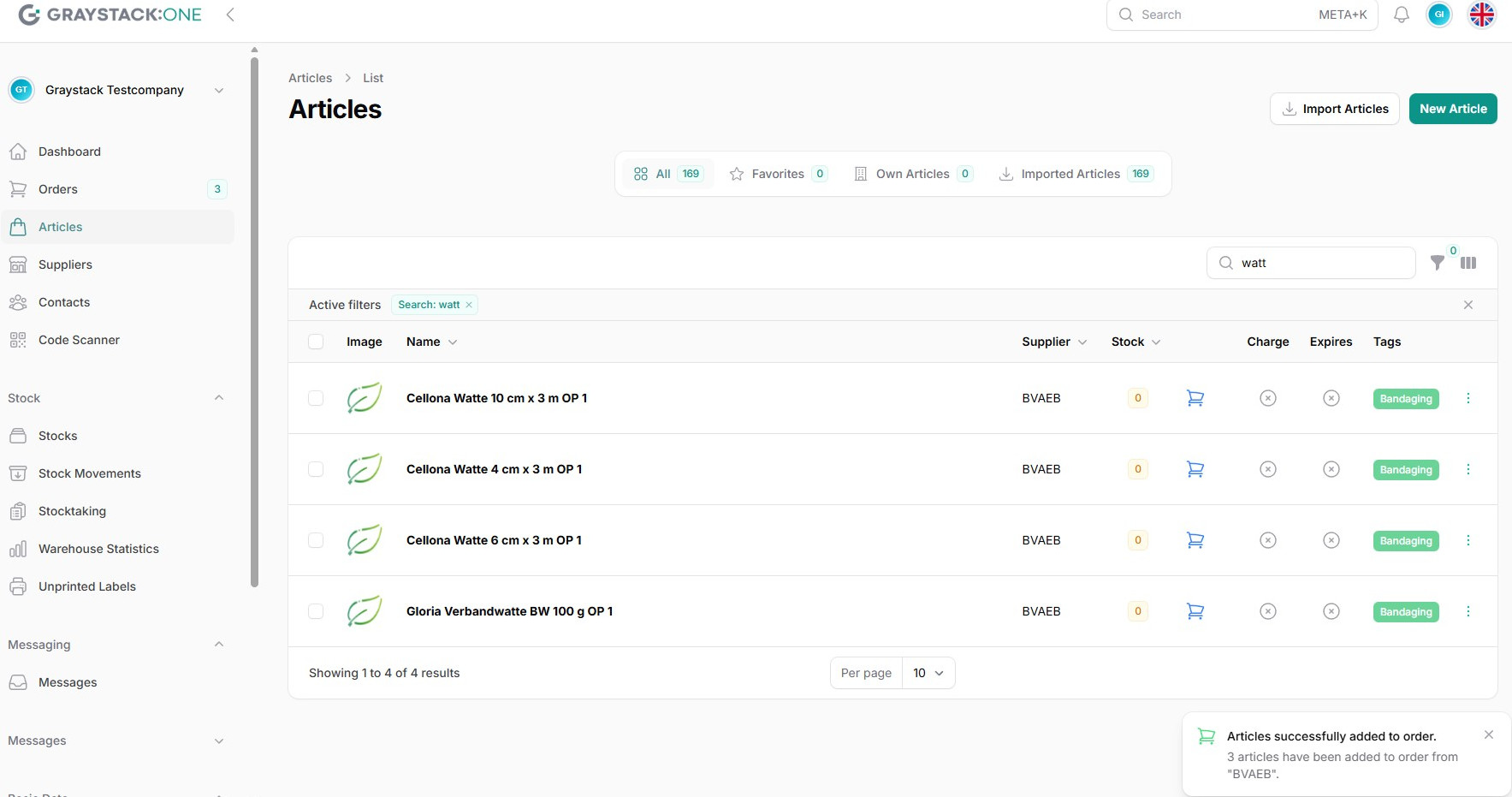Toggle table columns icon
Screen dimensions: 1512x797
pos(1468,263)
